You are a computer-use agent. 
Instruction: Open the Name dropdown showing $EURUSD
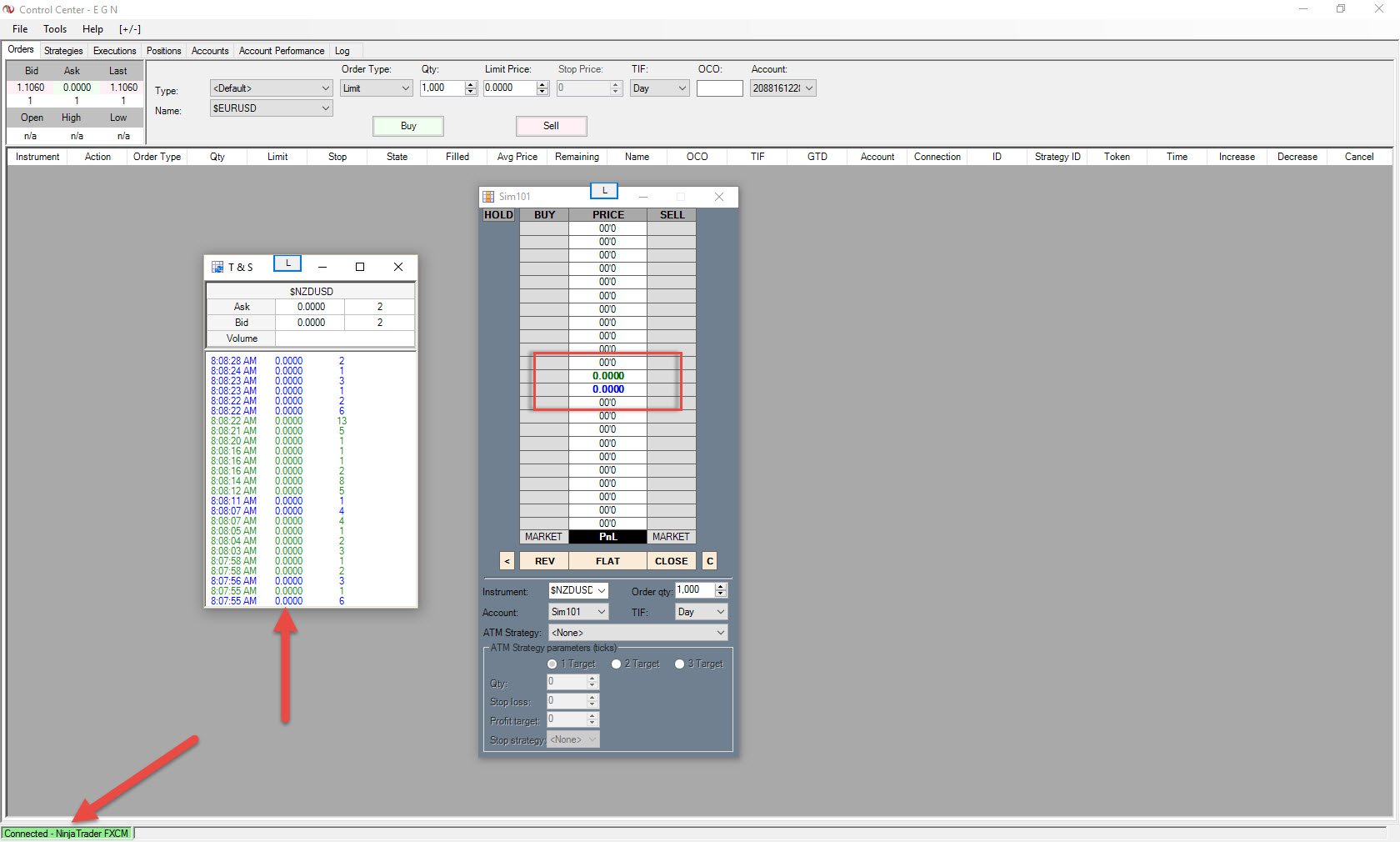pos(271,108)
